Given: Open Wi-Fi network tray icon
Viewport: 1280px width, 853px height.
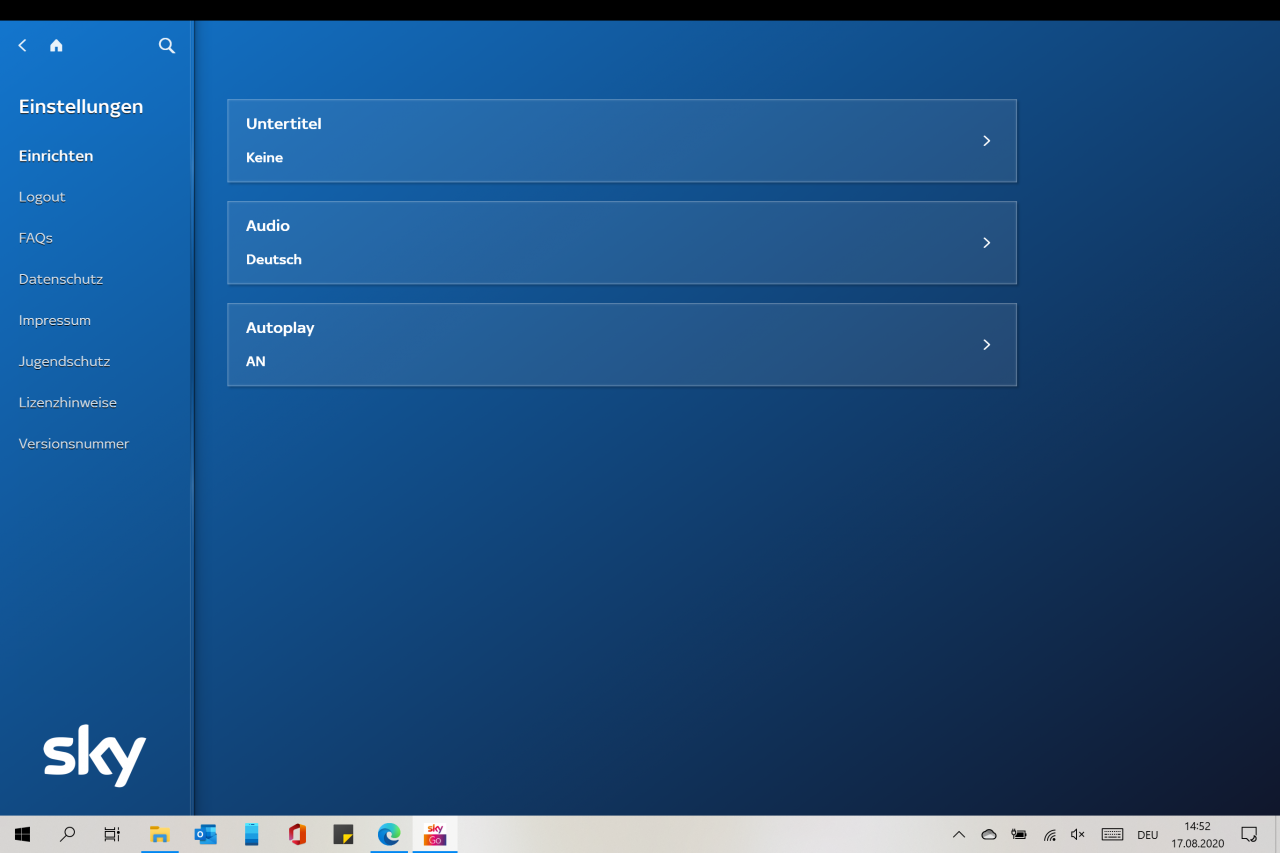Looking at the screenshot, I should tap(1050, 835).
